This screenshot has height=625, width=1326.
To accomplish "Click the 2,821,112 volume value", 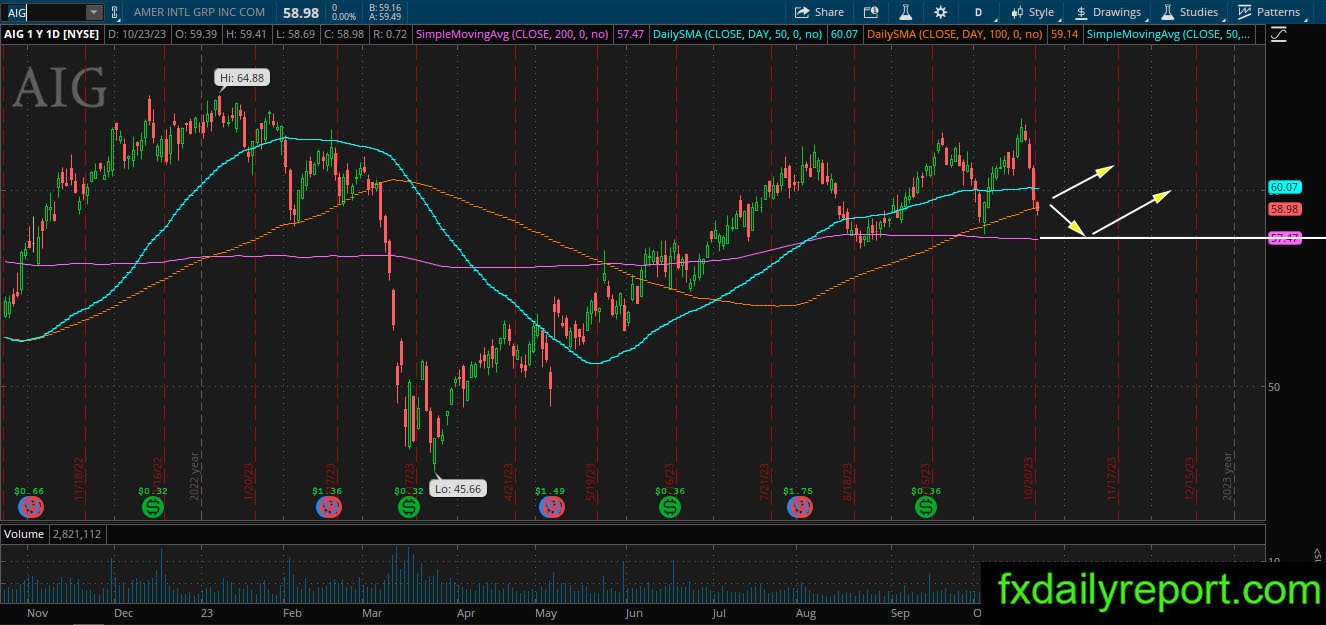I will point(77,534).
